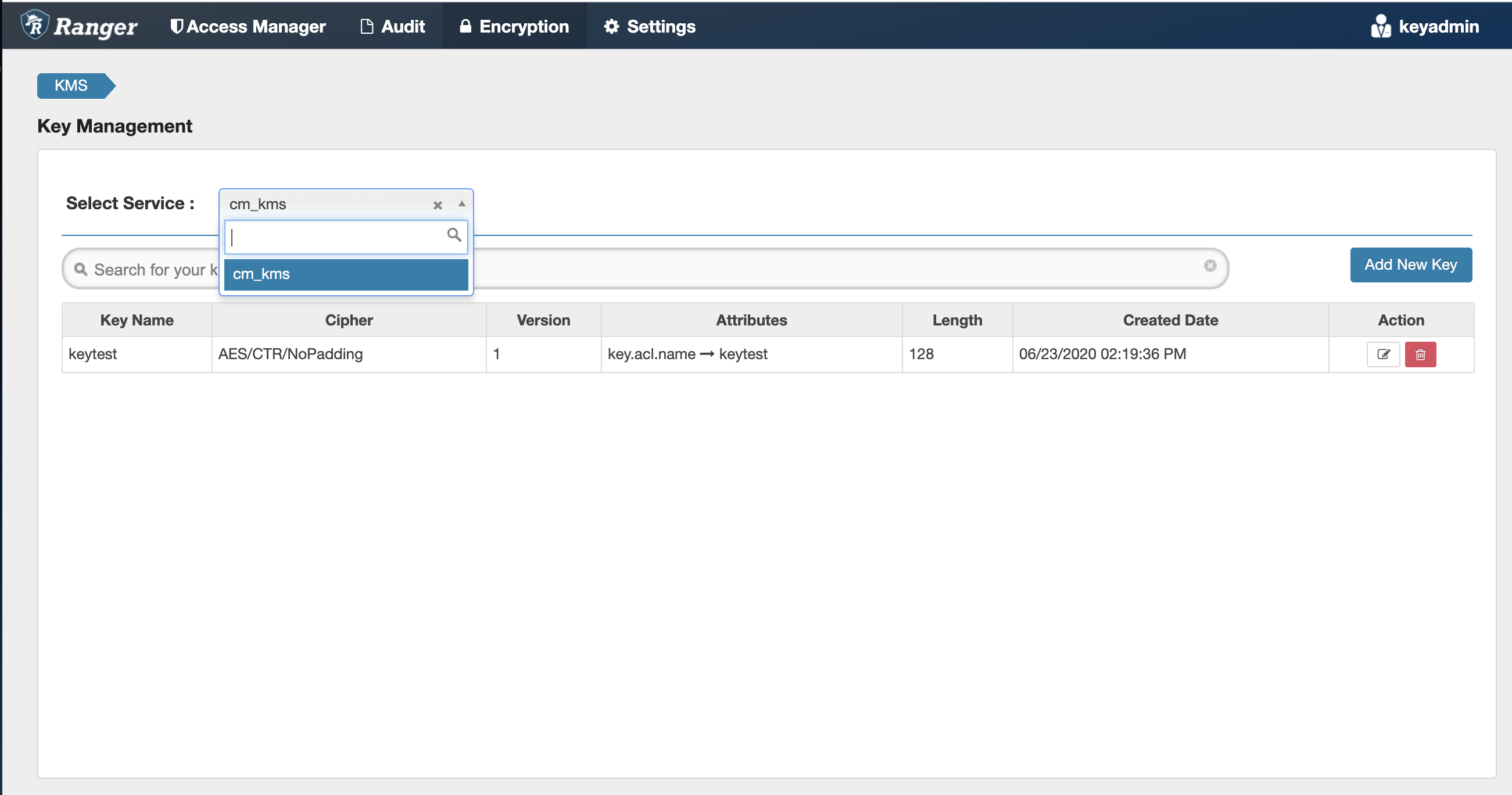1512x795 pixels.
Task: Delete the keytest key with trash icon
Action: coord(1420,354)
